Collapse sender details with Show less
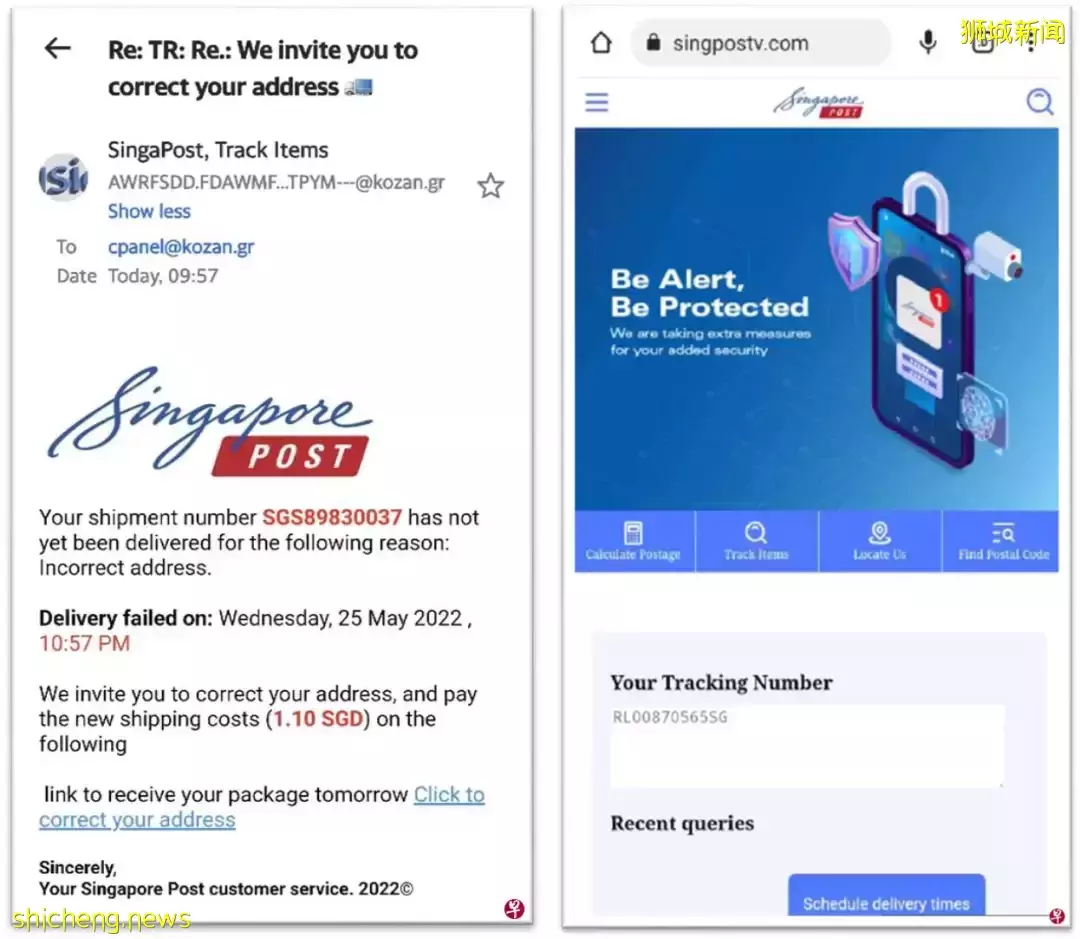The width and height of the screenshot is (1080, 939). [149, 211]
